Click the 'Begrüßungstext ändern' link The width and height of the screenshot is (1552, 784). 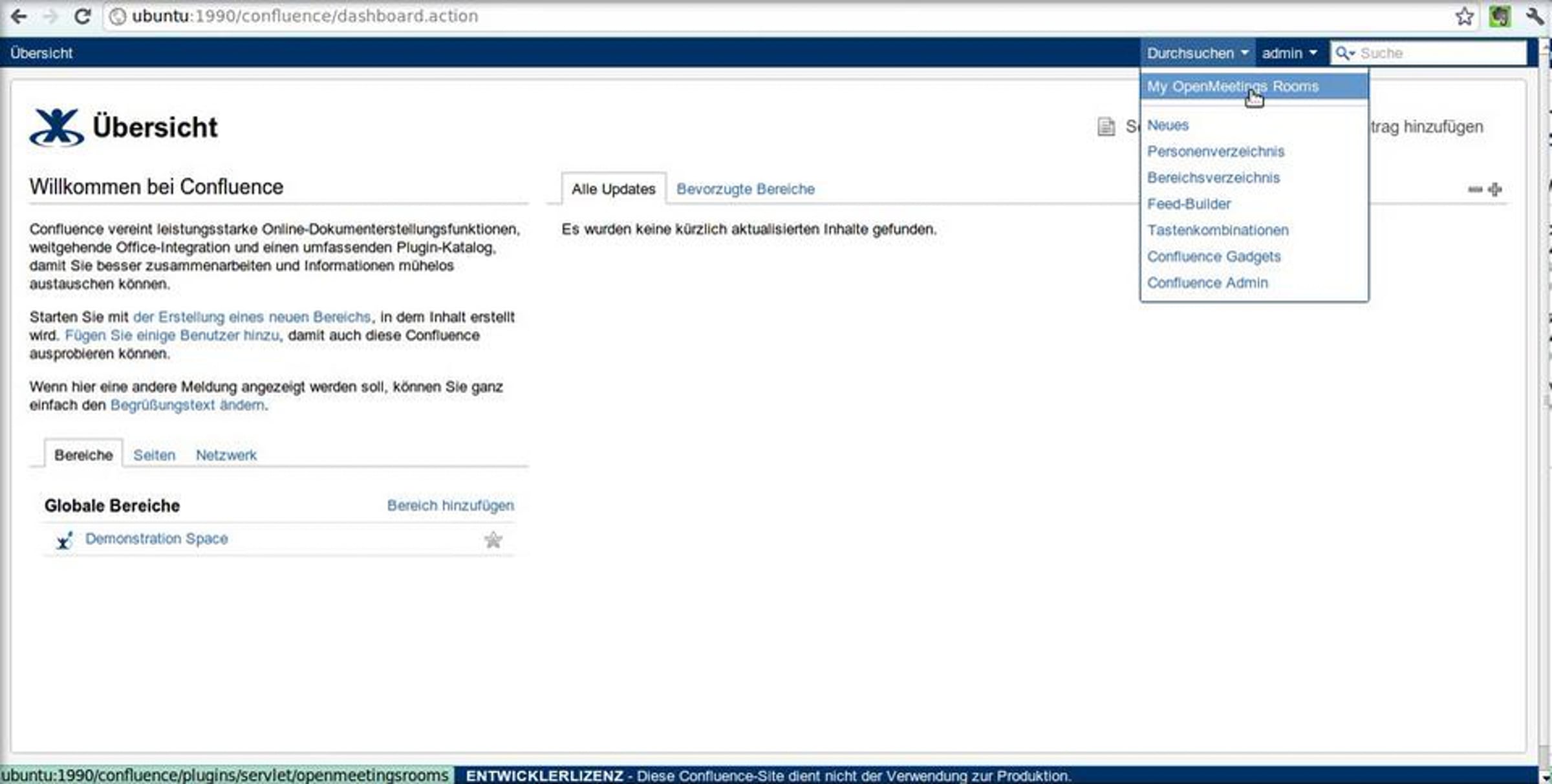point(188,405)
